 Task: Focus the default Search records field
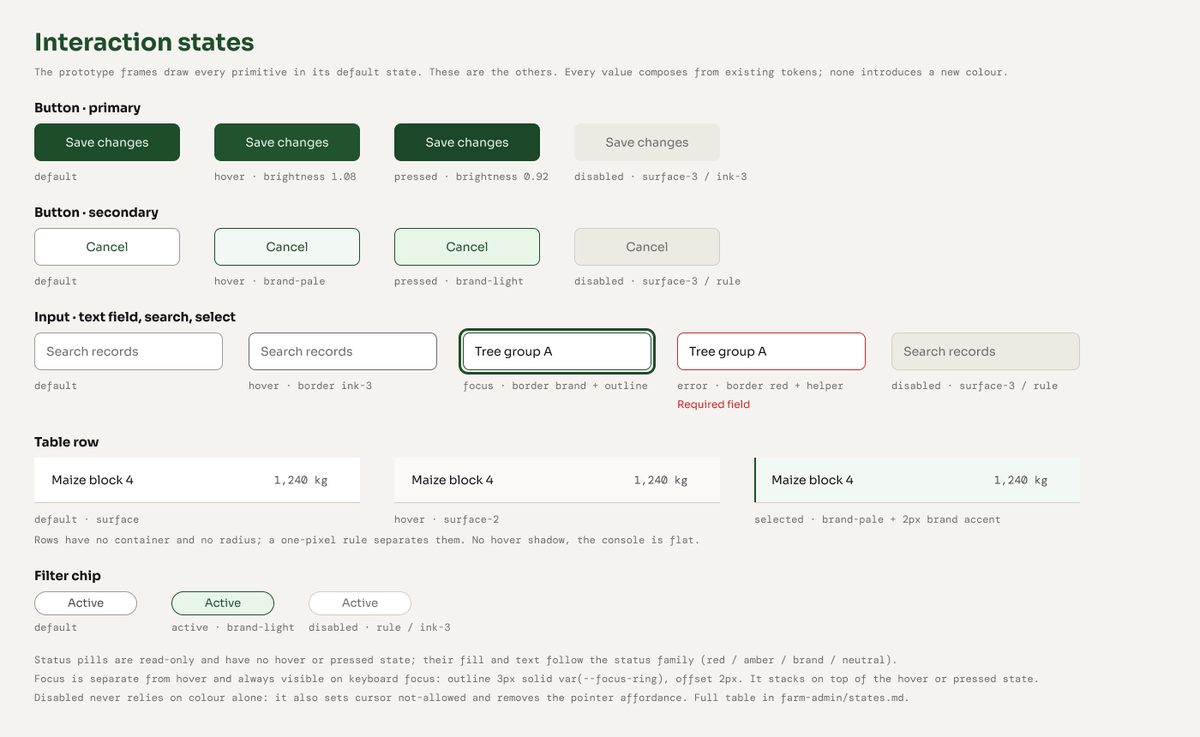(x=128, y=351)
